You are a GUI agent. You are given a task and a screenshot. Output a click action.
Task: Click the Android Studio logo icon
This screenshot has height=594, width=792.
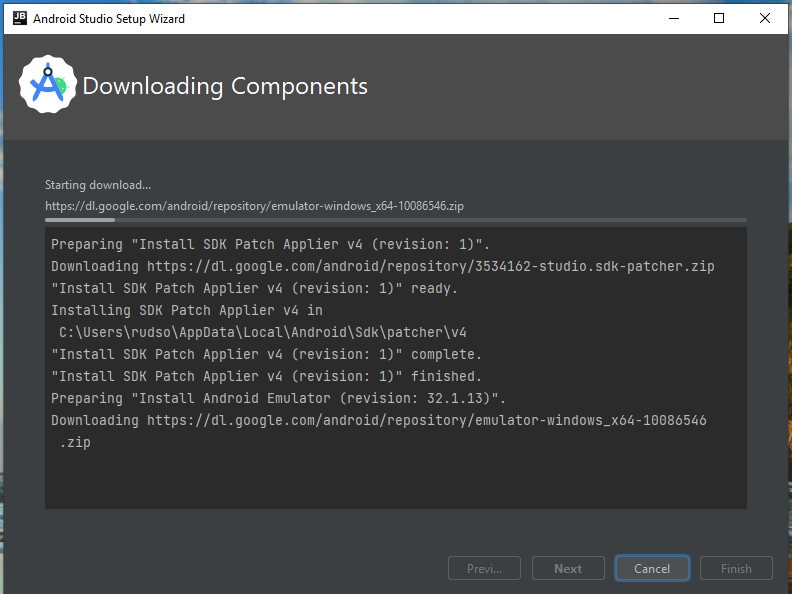coord(48,84)
